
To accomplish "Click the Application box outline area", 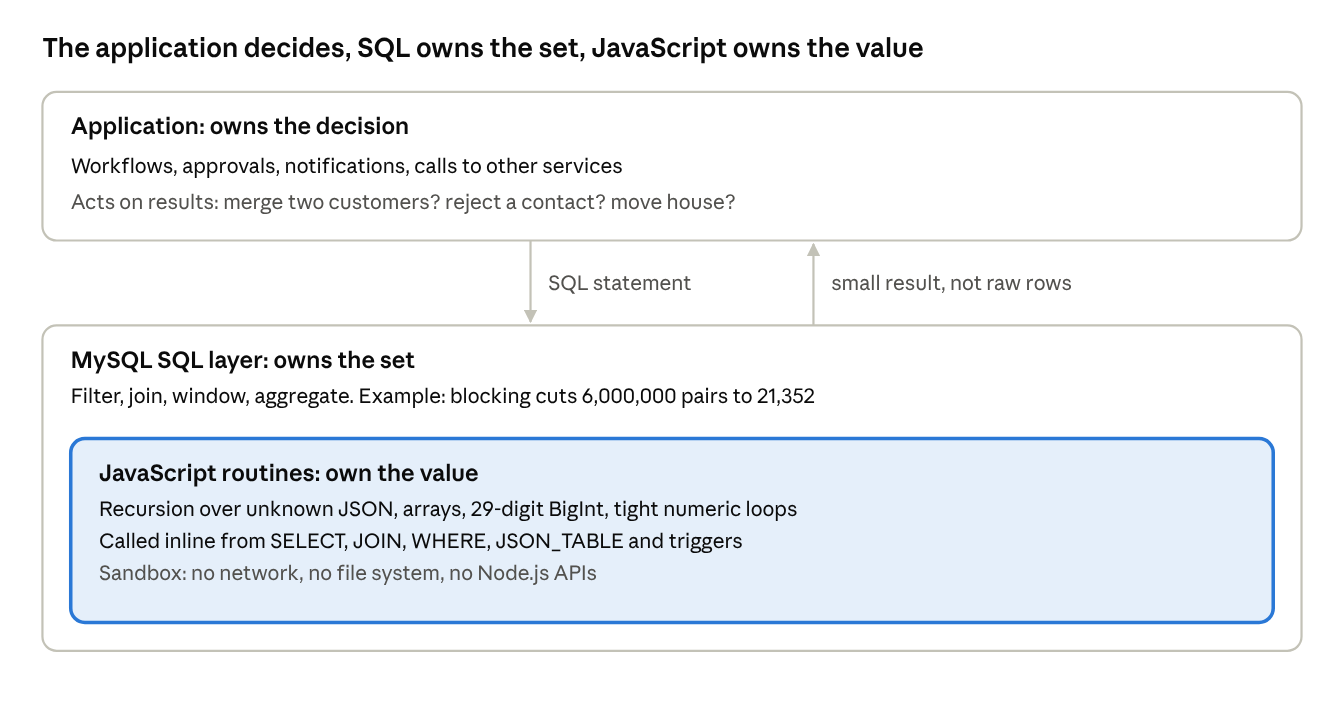I will 672,166.
